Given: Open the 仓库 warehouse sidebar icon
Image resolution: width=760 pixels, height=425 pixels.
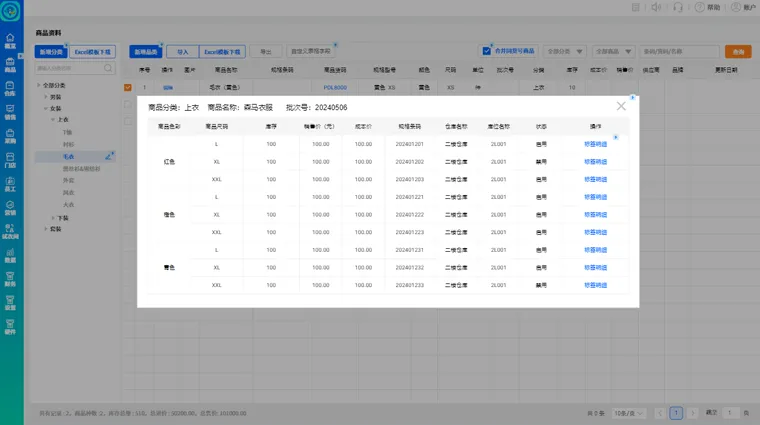Looking at the screenshot, I should pos(10,87).
